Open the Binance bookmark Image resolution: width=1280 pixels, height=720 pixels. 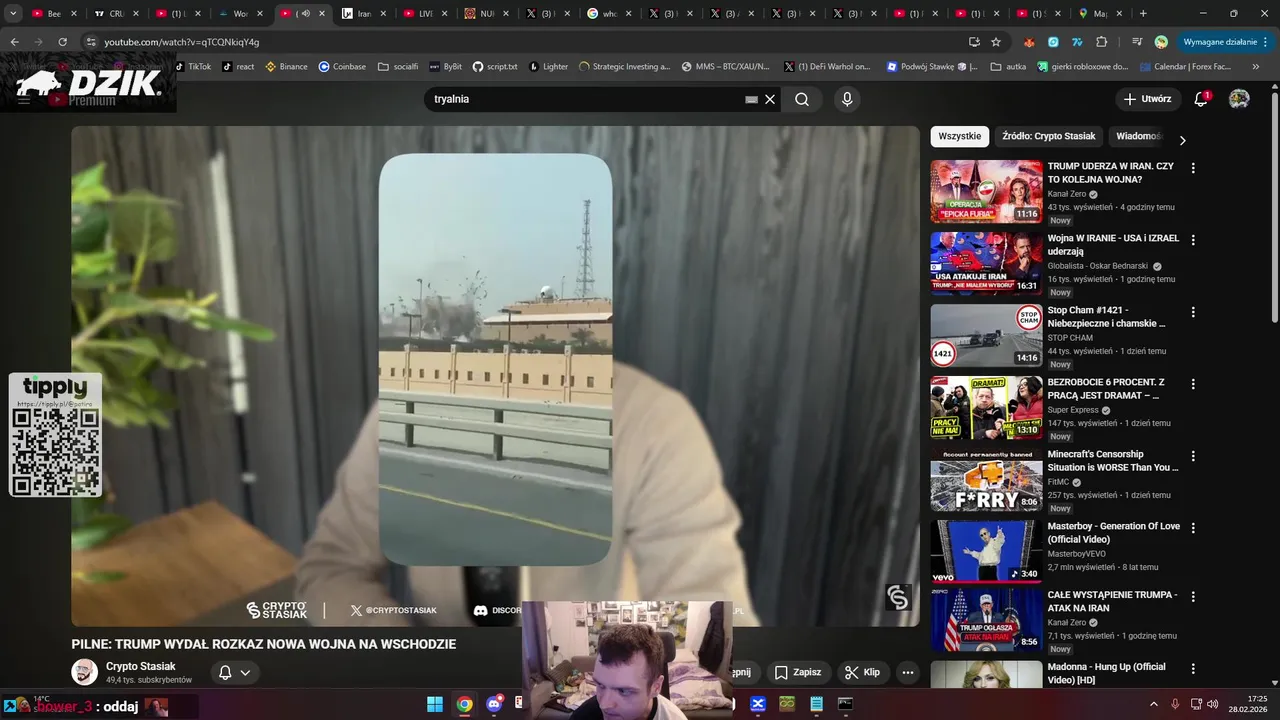coord(286,67)
